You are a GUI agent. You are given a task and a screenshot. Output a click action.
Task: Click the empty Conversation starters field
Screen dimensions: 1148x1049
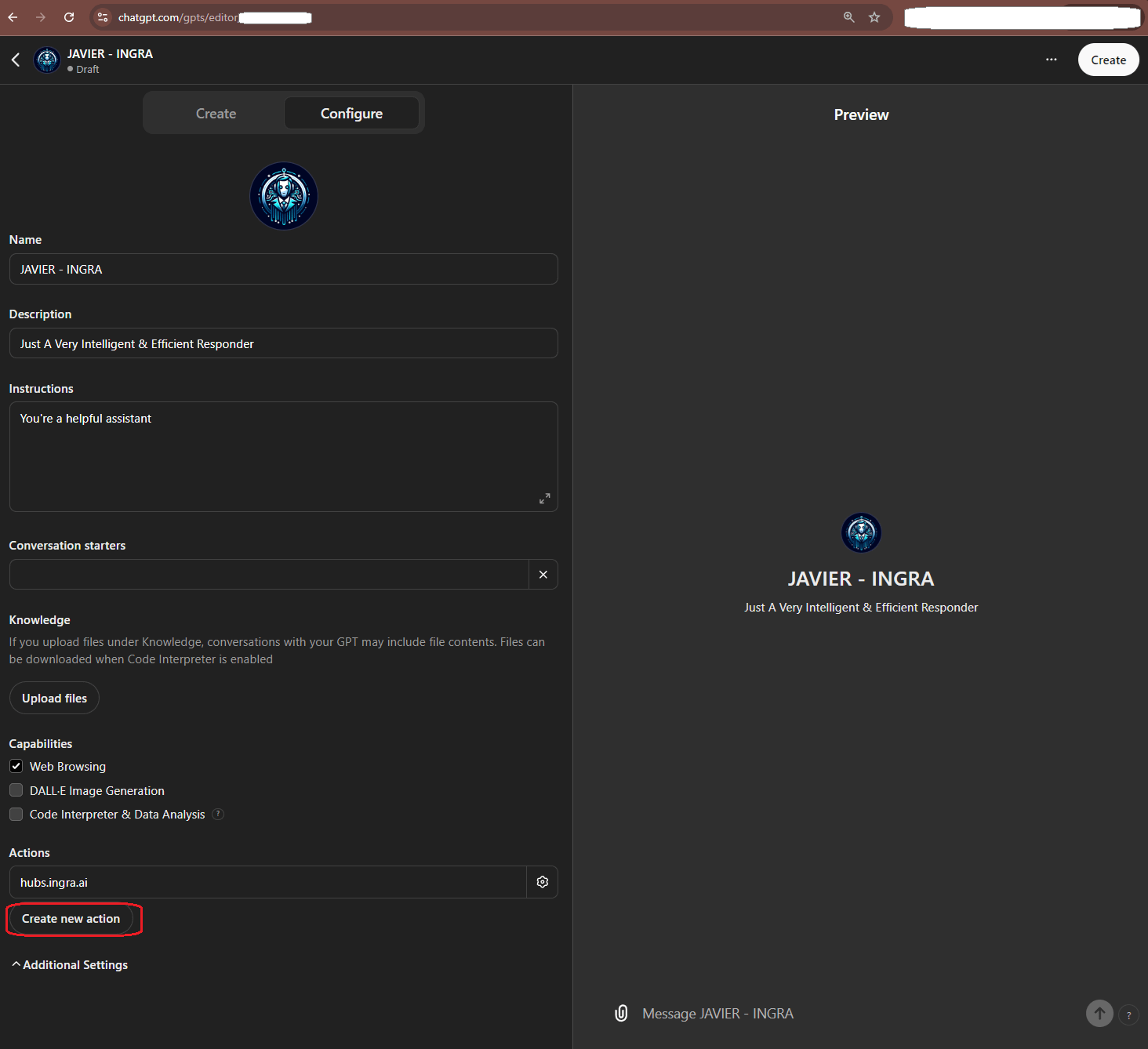tap(269, 575)
